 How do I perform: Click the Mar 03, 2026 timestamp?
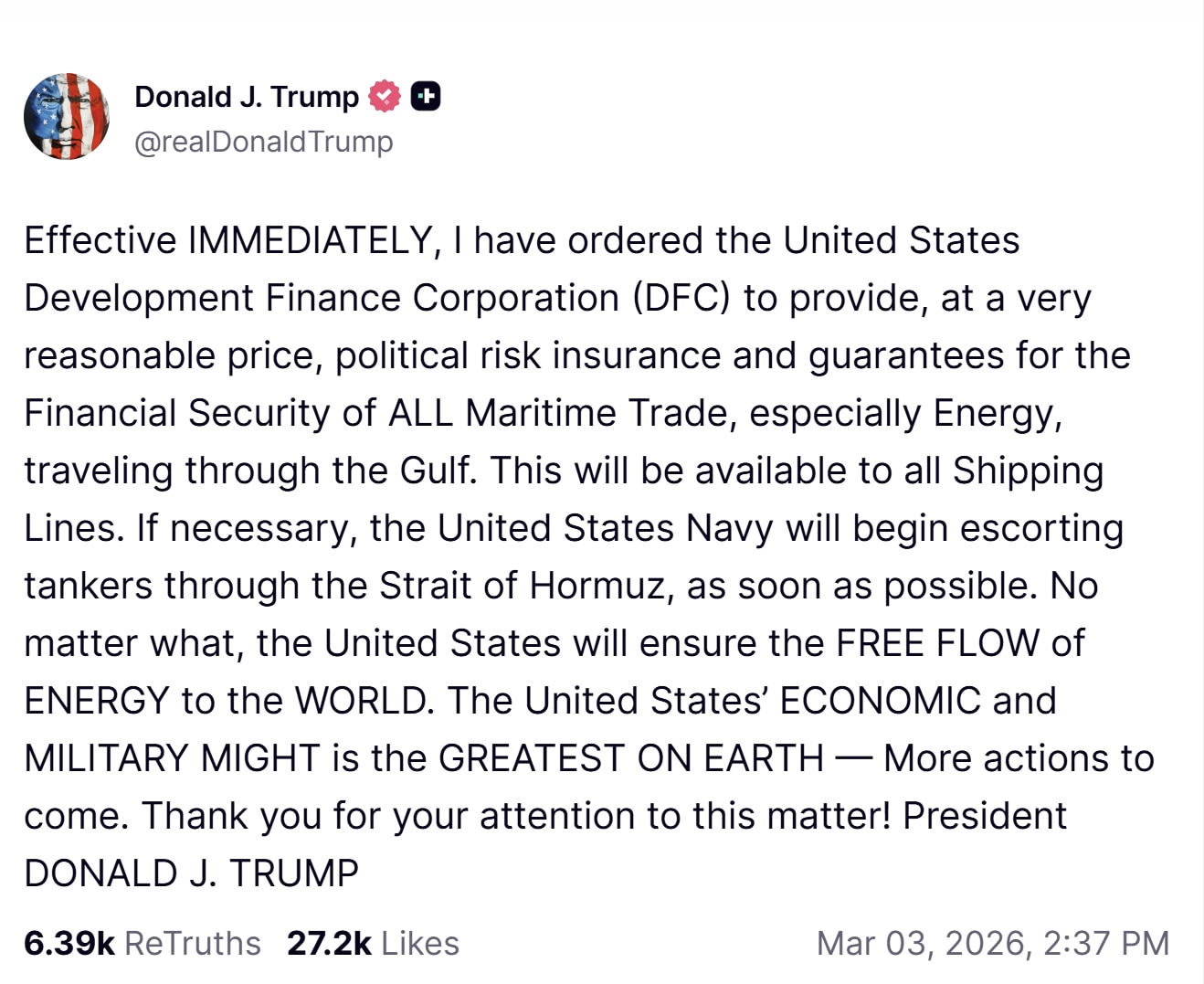(992, 943)
